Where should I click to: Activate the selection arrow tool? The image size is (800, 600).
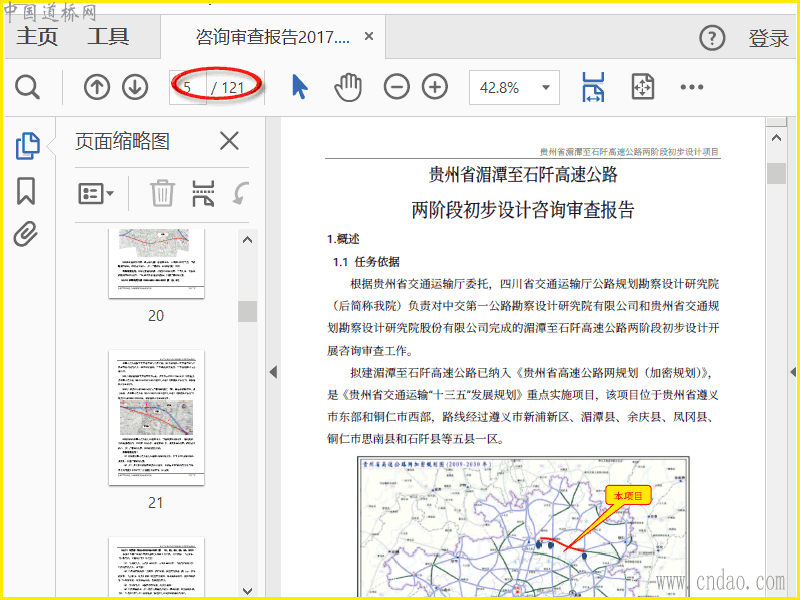pyautogui.click(x=299, y=88)
